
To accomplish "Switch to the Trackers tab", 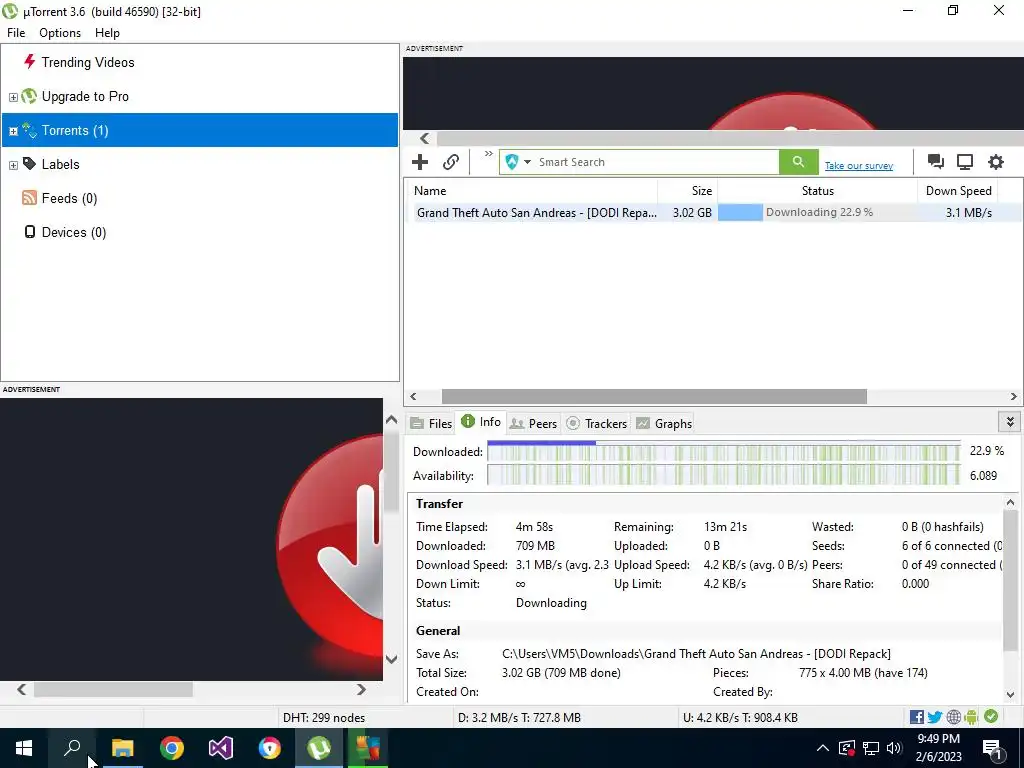I will click(x=596, y=423).
